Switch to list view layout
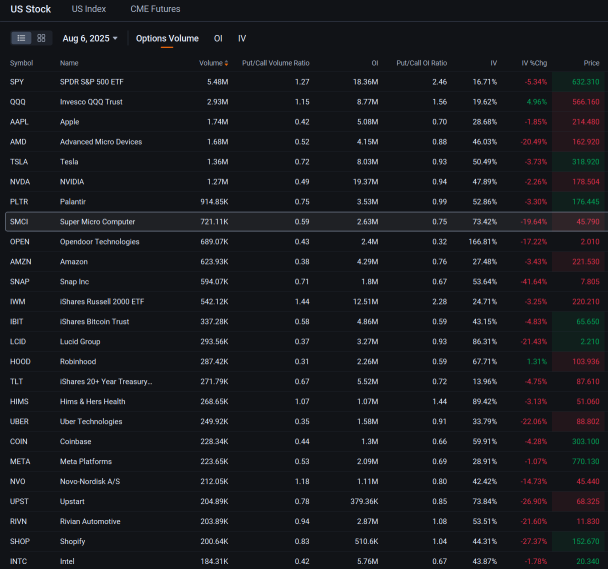608x569 pixels. (21, 38)
